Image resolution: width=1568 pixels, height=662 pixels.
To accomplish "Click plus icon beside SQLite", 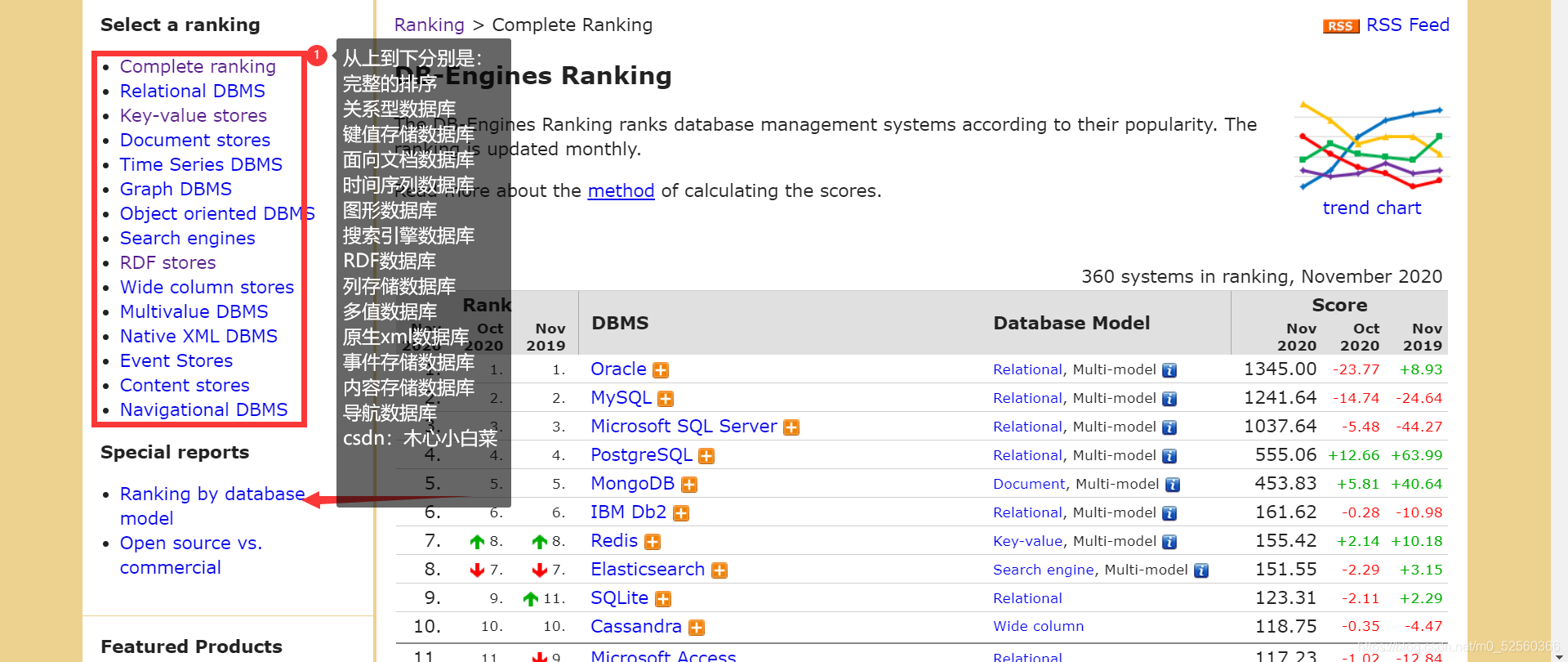I will [x=663, y=599].
